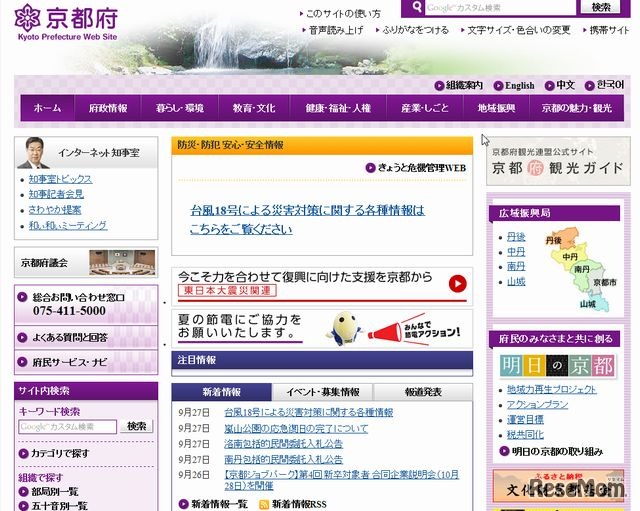Switch to the 報道発表 tab
640x511 pixels.
coord(423,392)
